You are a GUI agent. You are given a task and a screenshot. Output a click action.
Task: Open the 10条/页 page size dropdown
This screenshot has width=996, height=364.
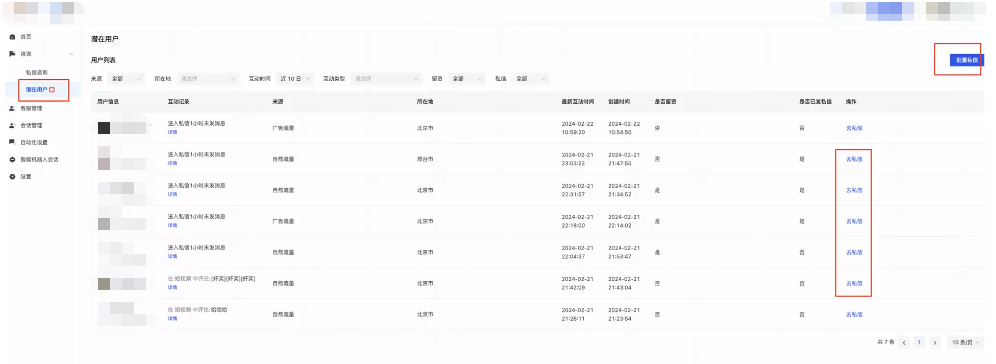coord(966,342)
